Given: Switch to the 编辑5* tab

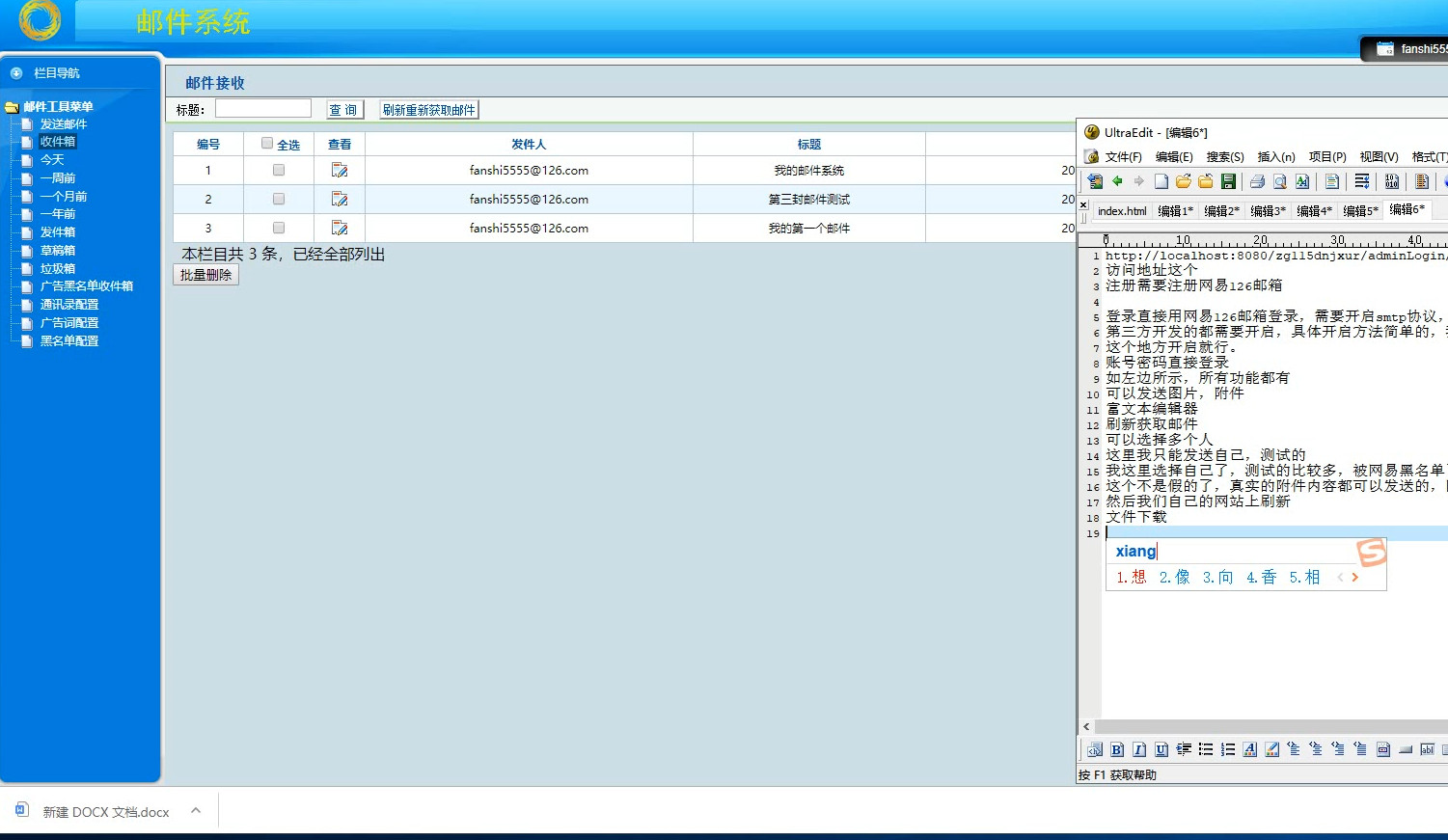Looking at the screenshot, I should tap(1360, 211).
